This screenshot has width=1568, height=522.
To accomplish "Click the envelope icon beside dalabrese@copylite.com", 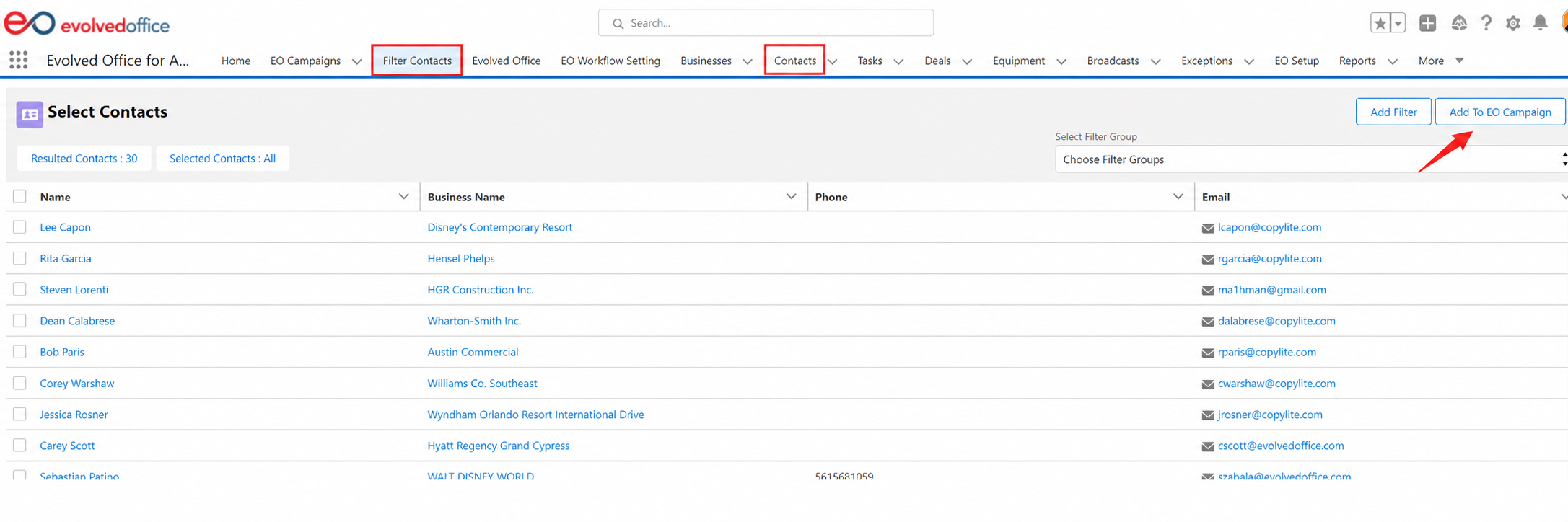I will click(1208, 322).
